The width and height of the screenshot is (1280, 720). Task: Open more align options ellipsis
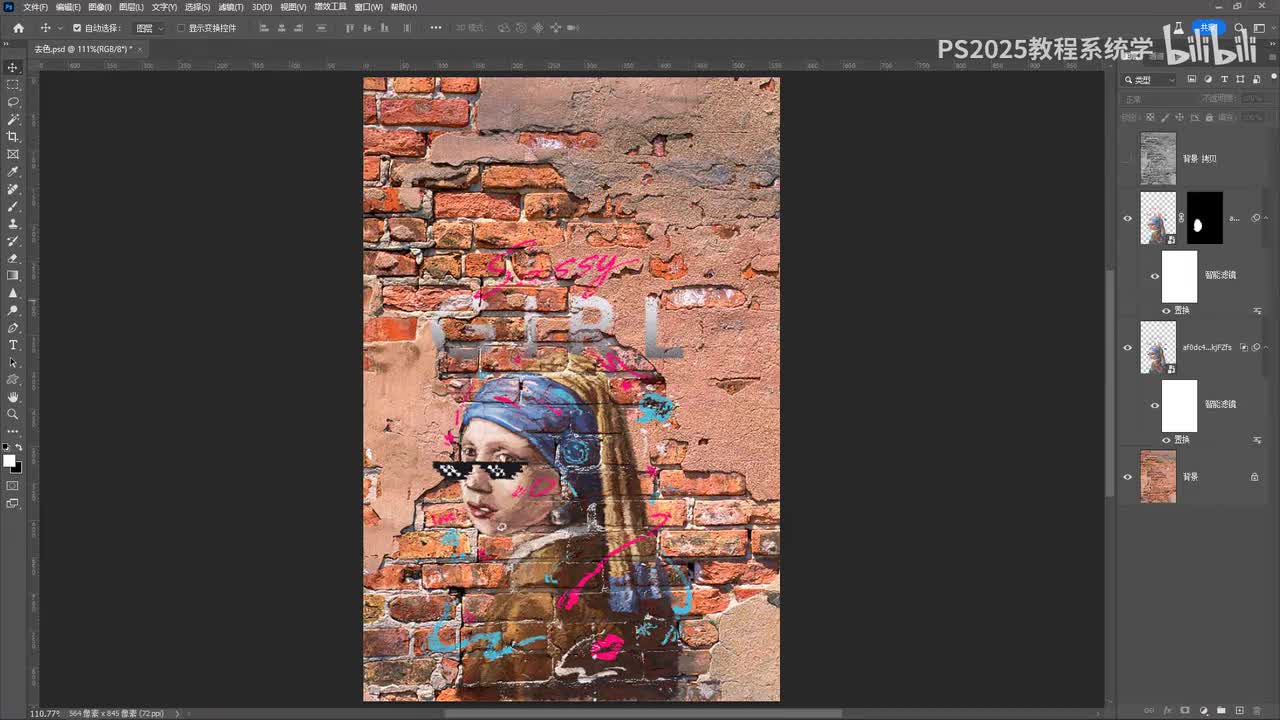point(435,28)
